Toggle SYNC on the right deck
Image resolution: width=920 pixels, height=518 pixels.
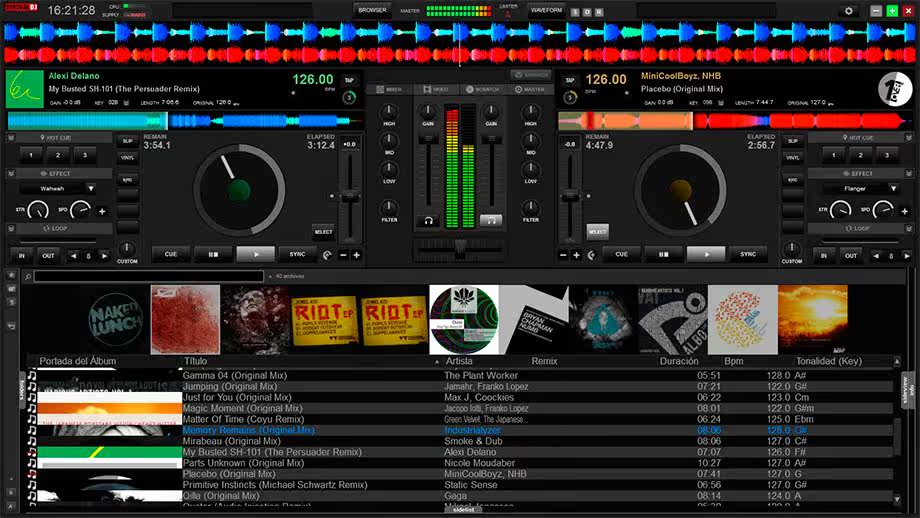pos(748,254)
